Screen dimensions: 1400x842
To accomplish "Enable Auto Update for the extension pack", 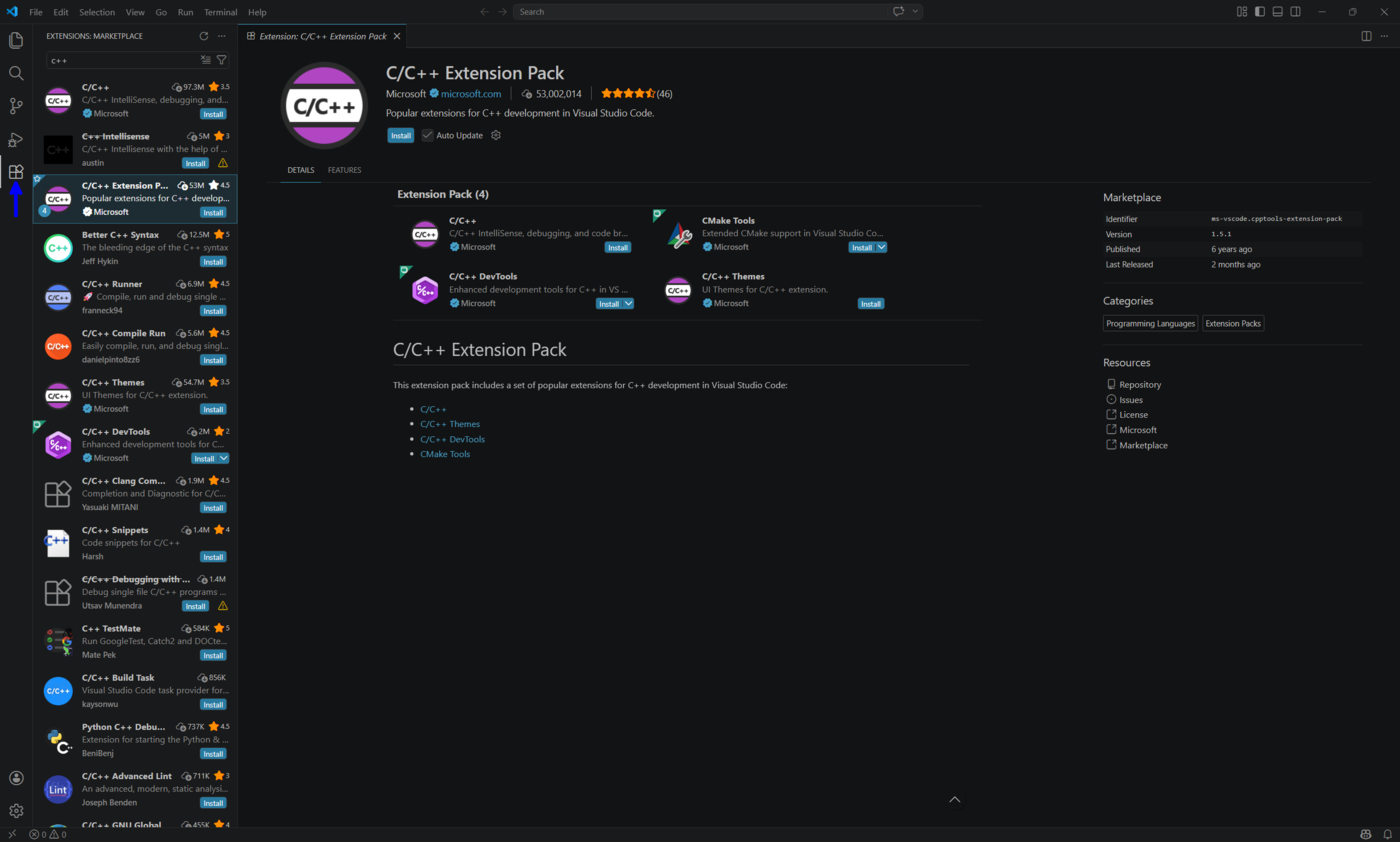I will pyautogui.click(x=427, y=134).
